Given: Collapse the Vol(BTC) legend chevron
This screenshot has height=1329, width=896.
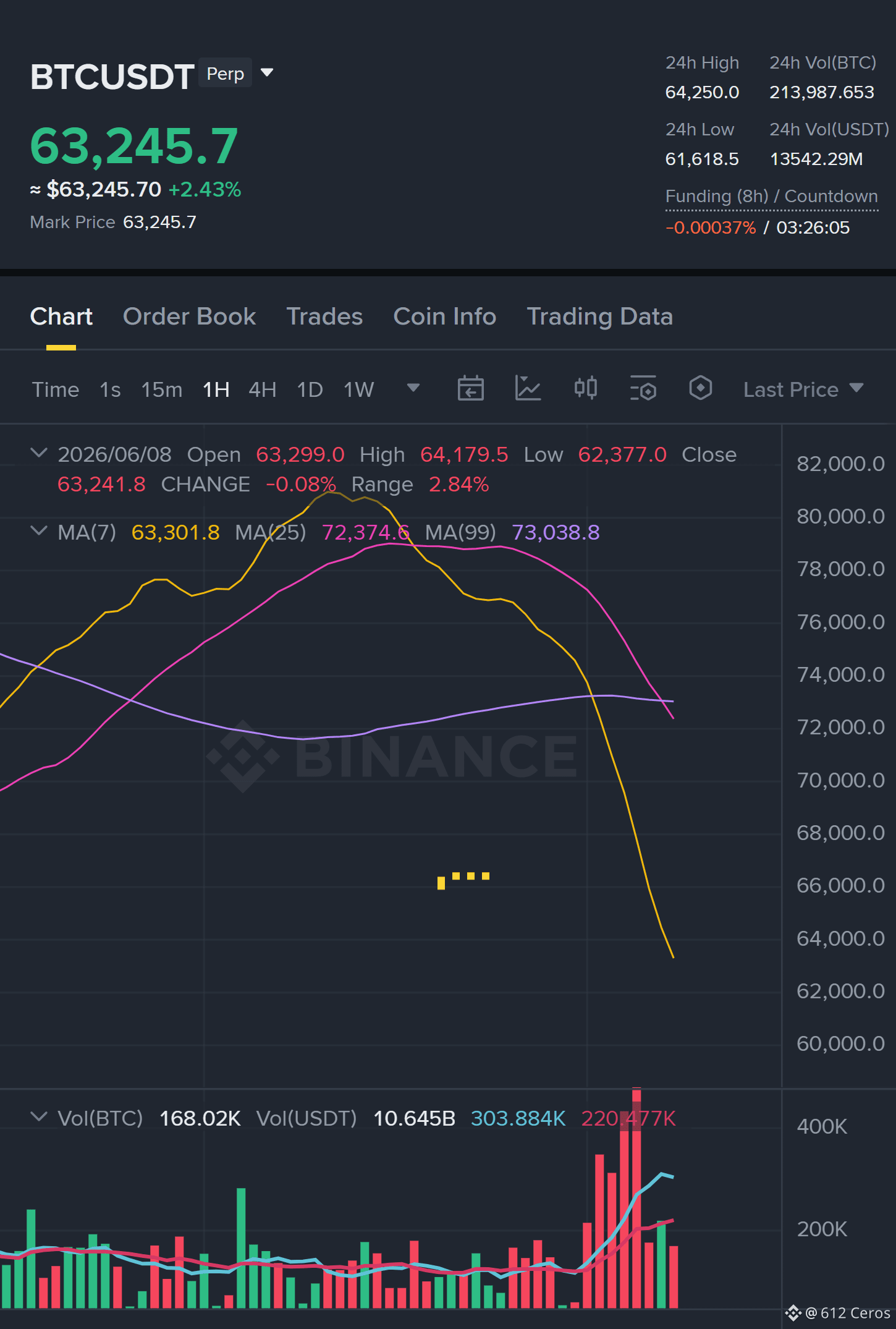Looking at the screenshot, I should (x=39, y=1117).
